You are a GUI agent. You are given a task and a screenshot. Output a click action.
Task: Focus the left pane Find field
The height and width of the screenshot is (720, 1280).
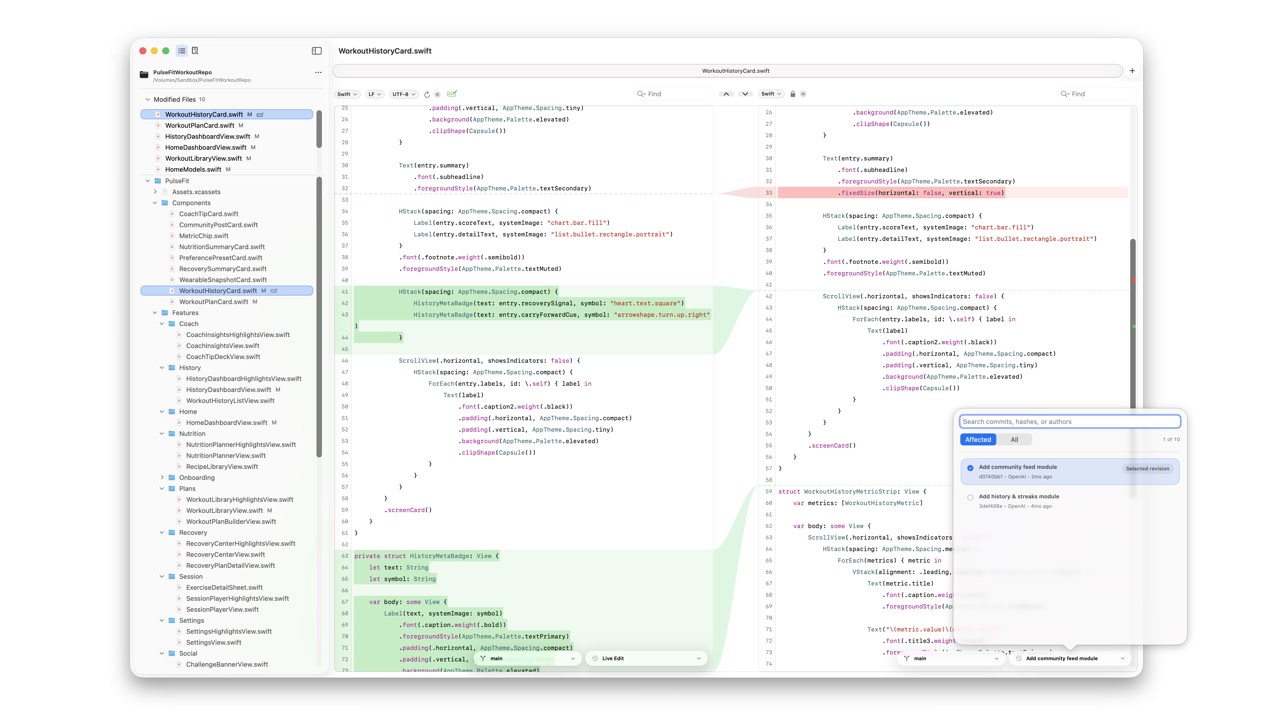pyautogui.click(x=674, y=94)
